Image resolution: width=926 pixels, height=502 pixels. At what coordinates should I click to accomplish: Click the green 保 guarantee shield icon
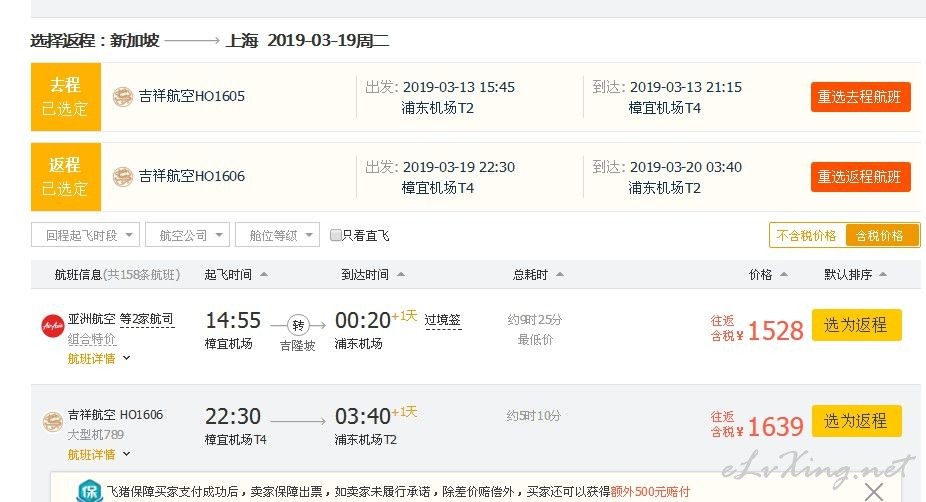[89, 490]
